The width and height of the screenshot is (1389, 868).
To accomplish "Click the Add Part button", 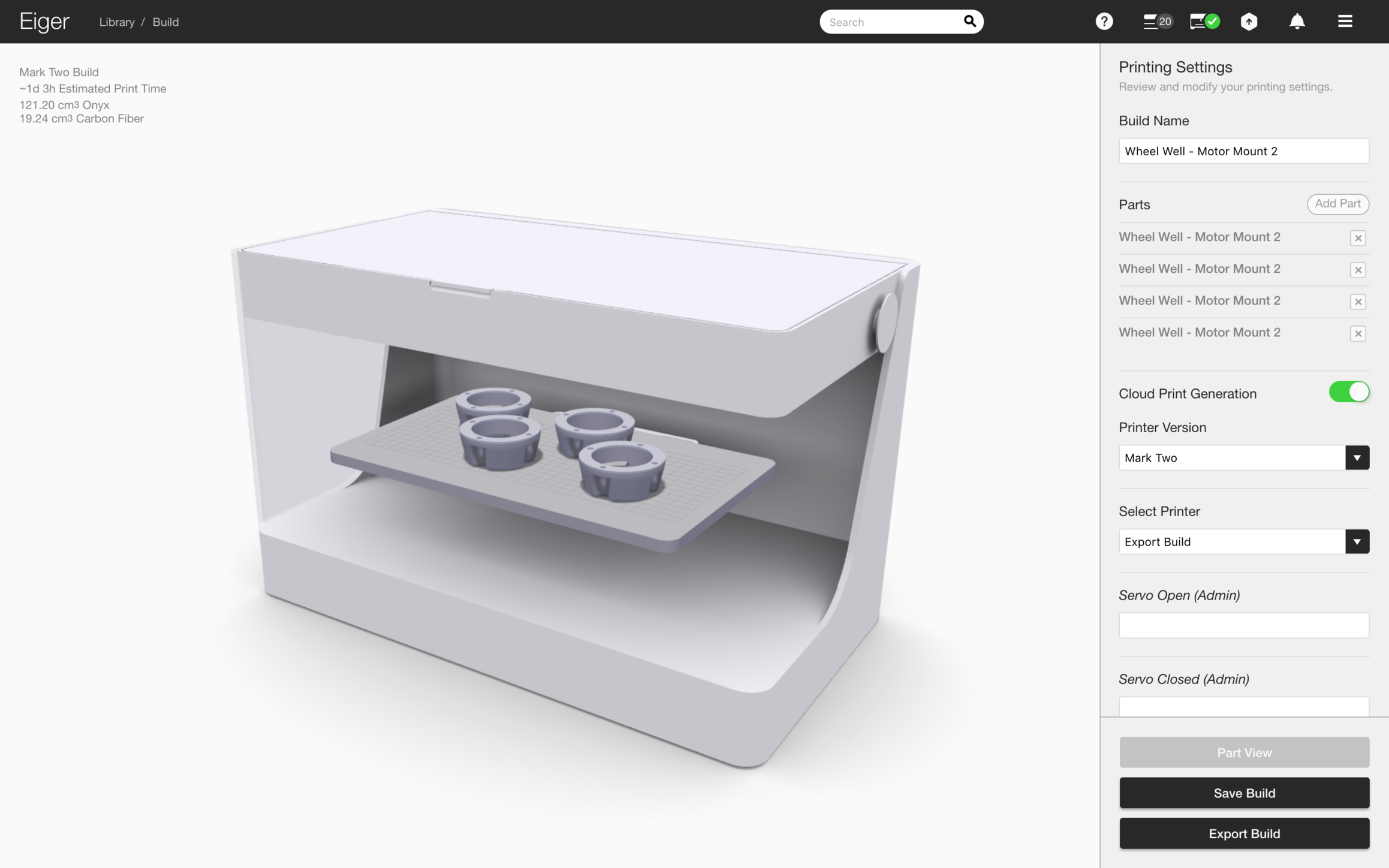I will 1337,204.
